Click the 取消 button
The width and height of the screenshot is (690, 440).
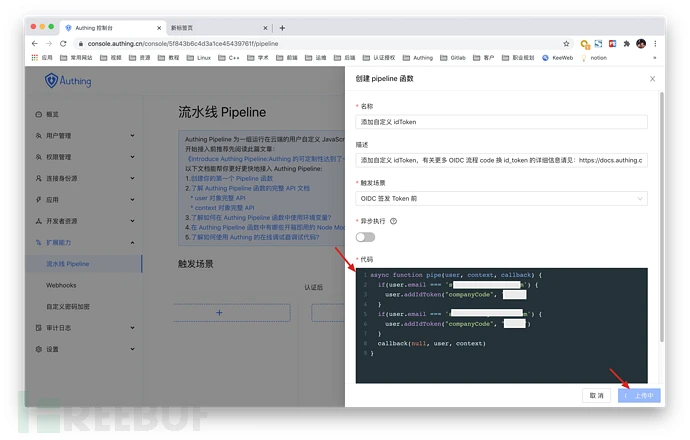coord(596,396)
